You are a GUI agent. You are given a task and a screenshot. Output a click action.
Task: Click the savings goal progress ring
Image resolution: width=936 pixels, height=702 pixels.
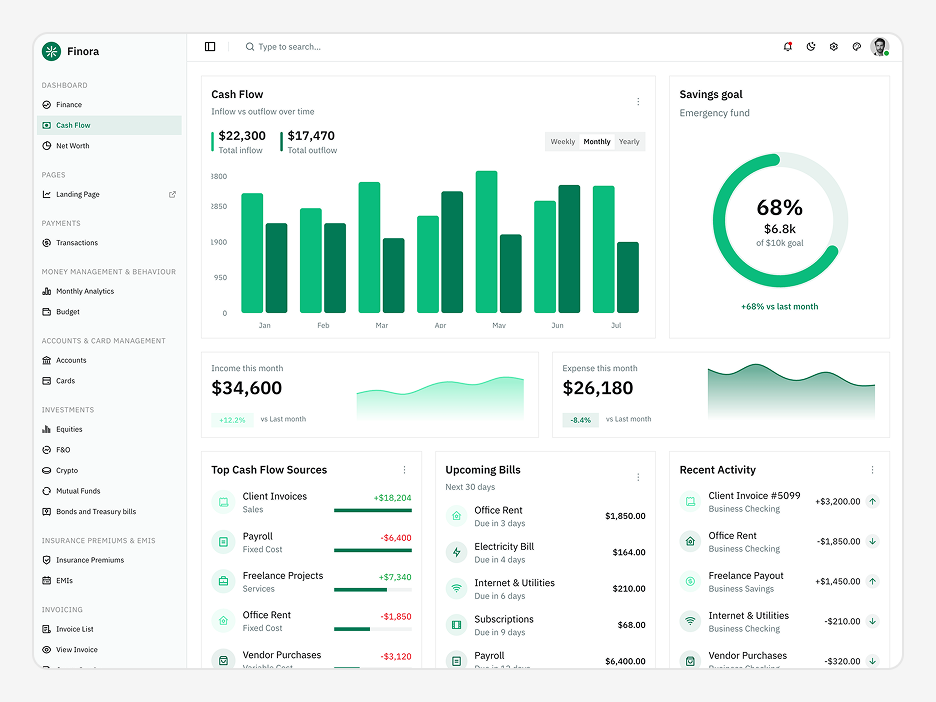click(780, 220)
